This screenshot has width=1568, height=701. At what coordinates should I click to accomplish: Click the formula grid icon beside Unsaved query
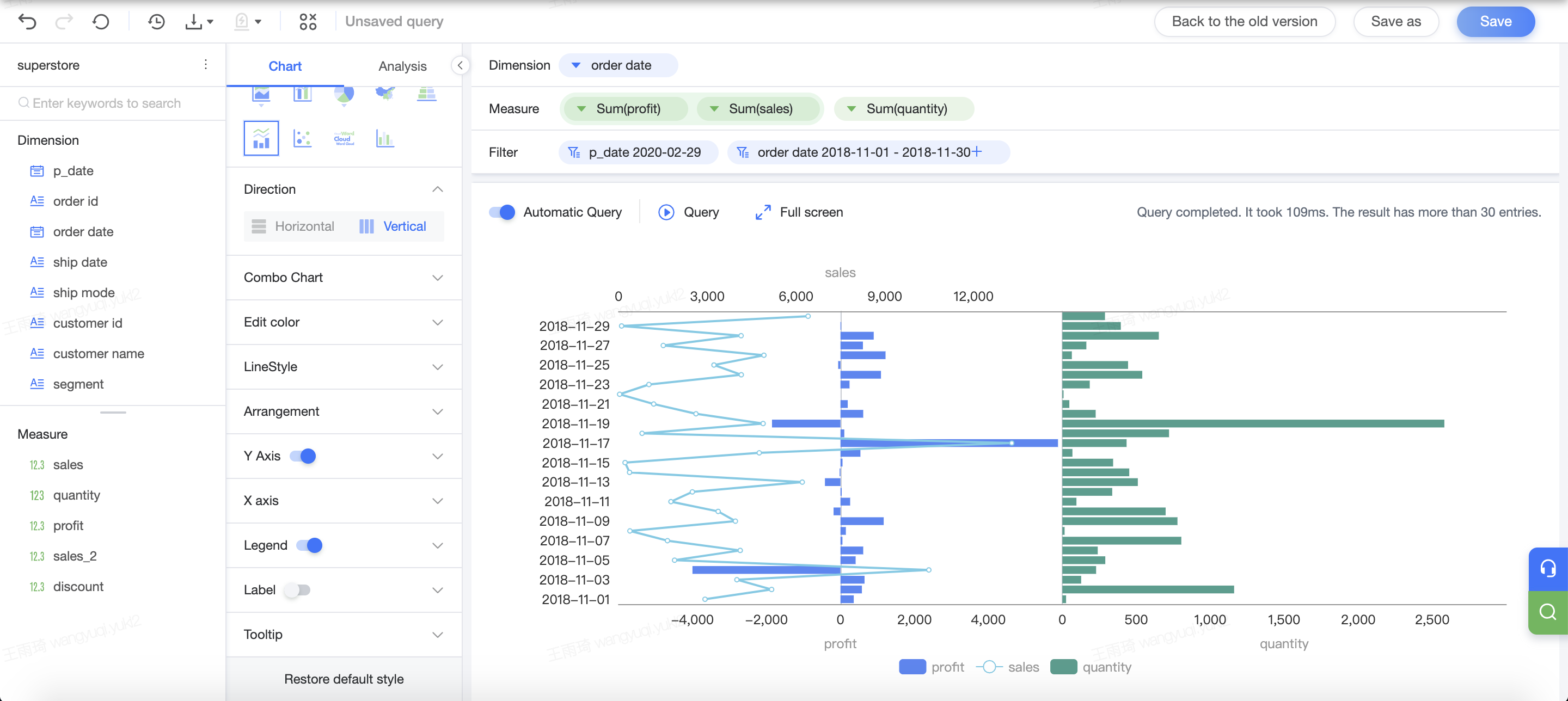[x=308, y=22]
